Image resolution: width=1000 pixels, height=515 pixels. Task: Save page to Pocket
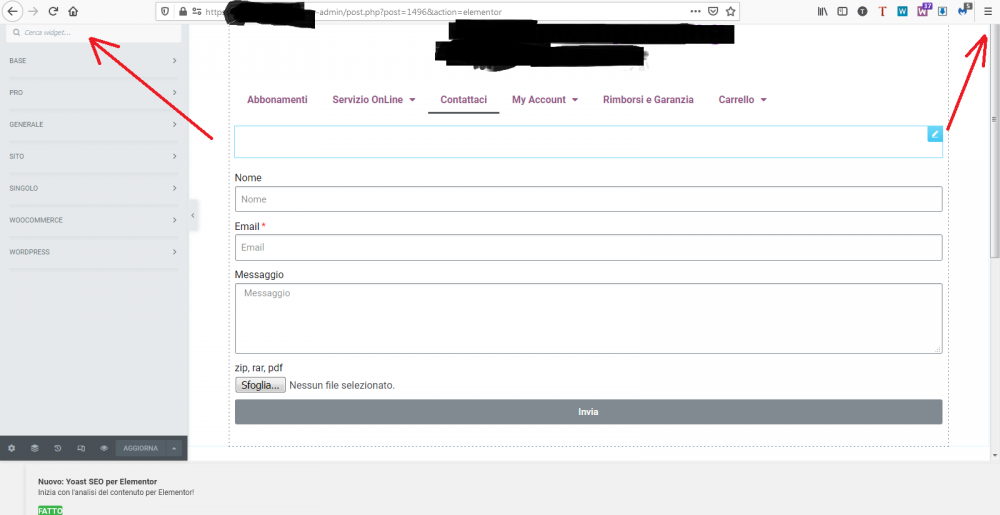[x=714, y=11]
